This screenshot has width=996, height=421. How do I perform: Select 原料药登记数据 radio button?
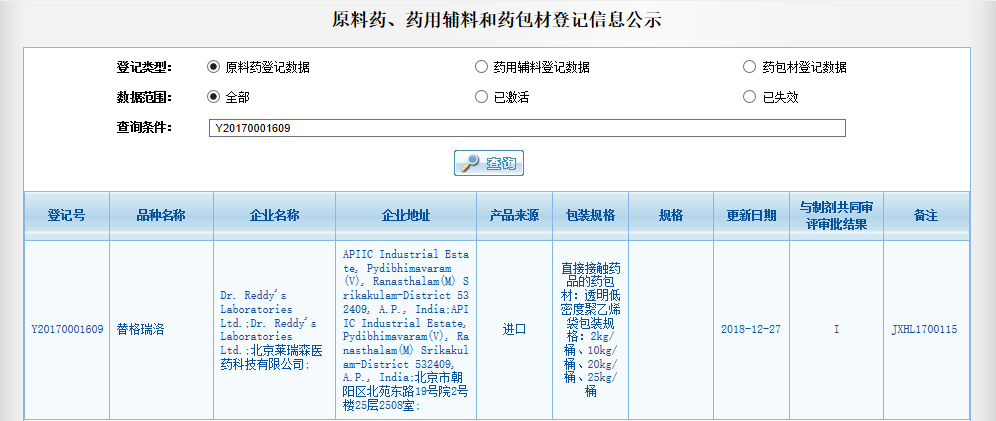pos(213,67)
